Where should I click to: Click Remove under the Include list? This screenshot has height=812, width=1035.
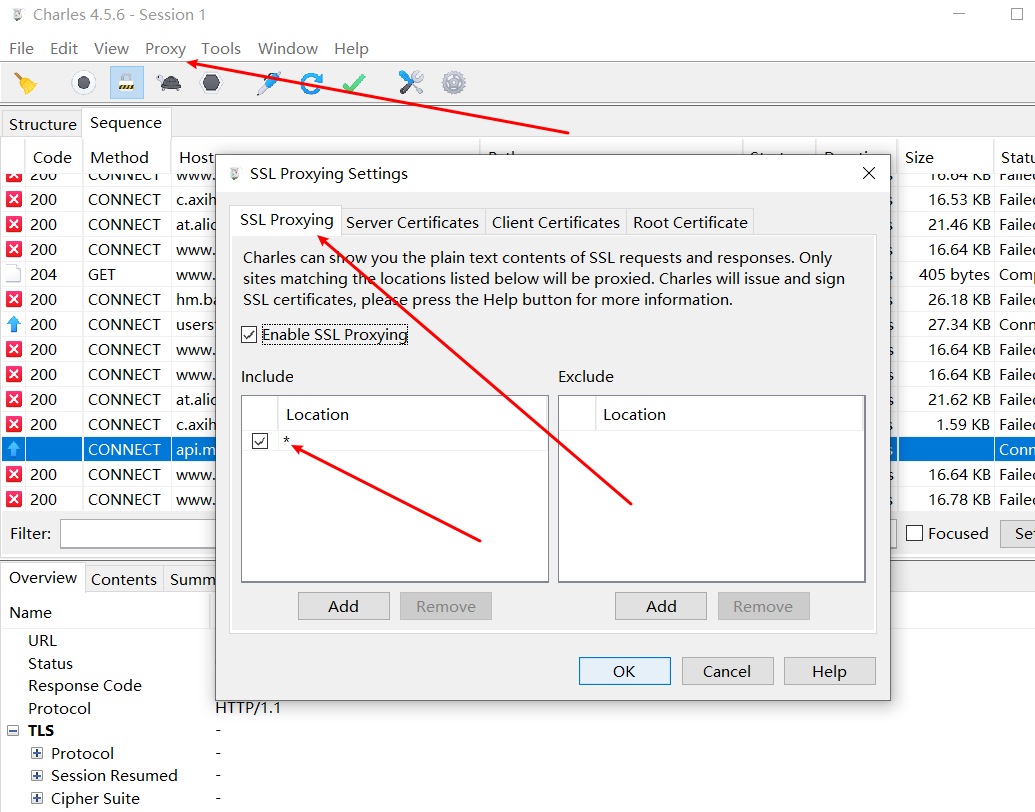tap(446, 606)
